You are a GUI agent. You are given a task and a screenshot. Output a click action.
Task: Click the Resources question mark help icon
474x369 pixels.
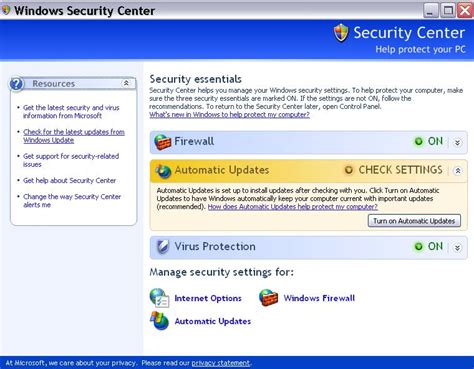(x=16, y=84)
